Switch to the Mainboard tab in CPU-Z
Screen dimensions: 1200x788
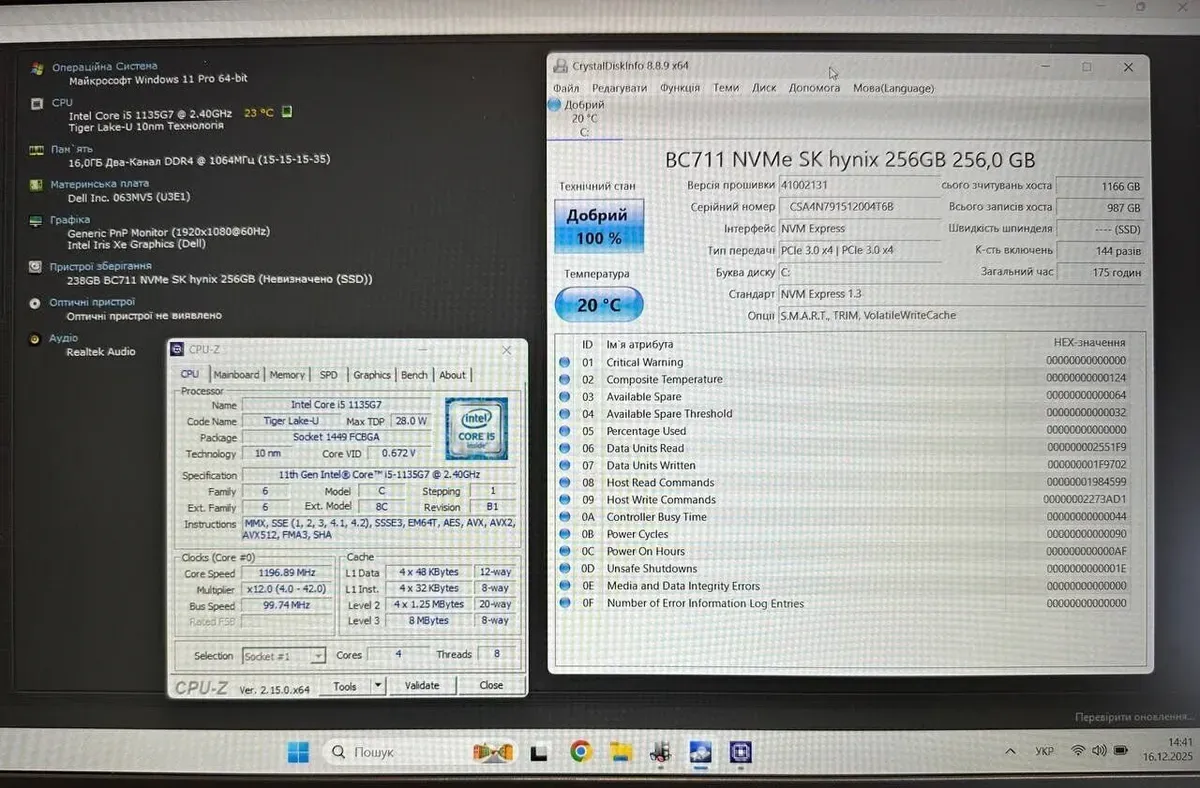[236, 375]
